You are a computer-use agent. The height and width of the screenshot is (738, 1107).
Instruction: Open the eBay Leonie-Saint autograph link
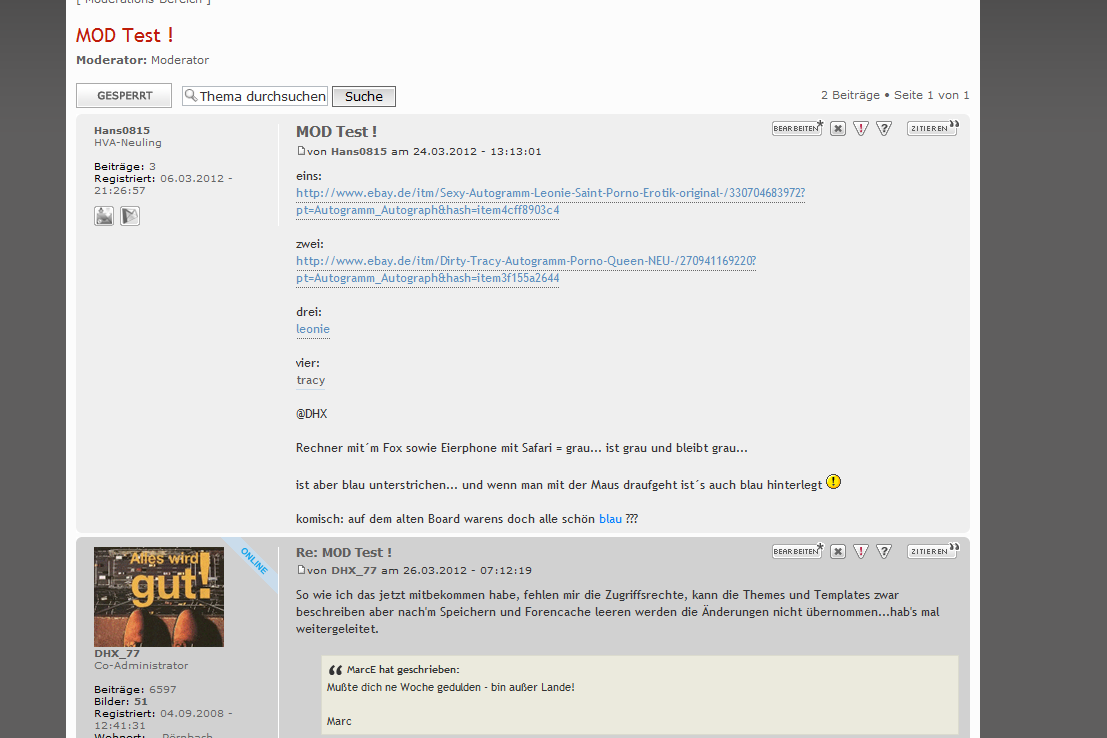click(550, 201)
